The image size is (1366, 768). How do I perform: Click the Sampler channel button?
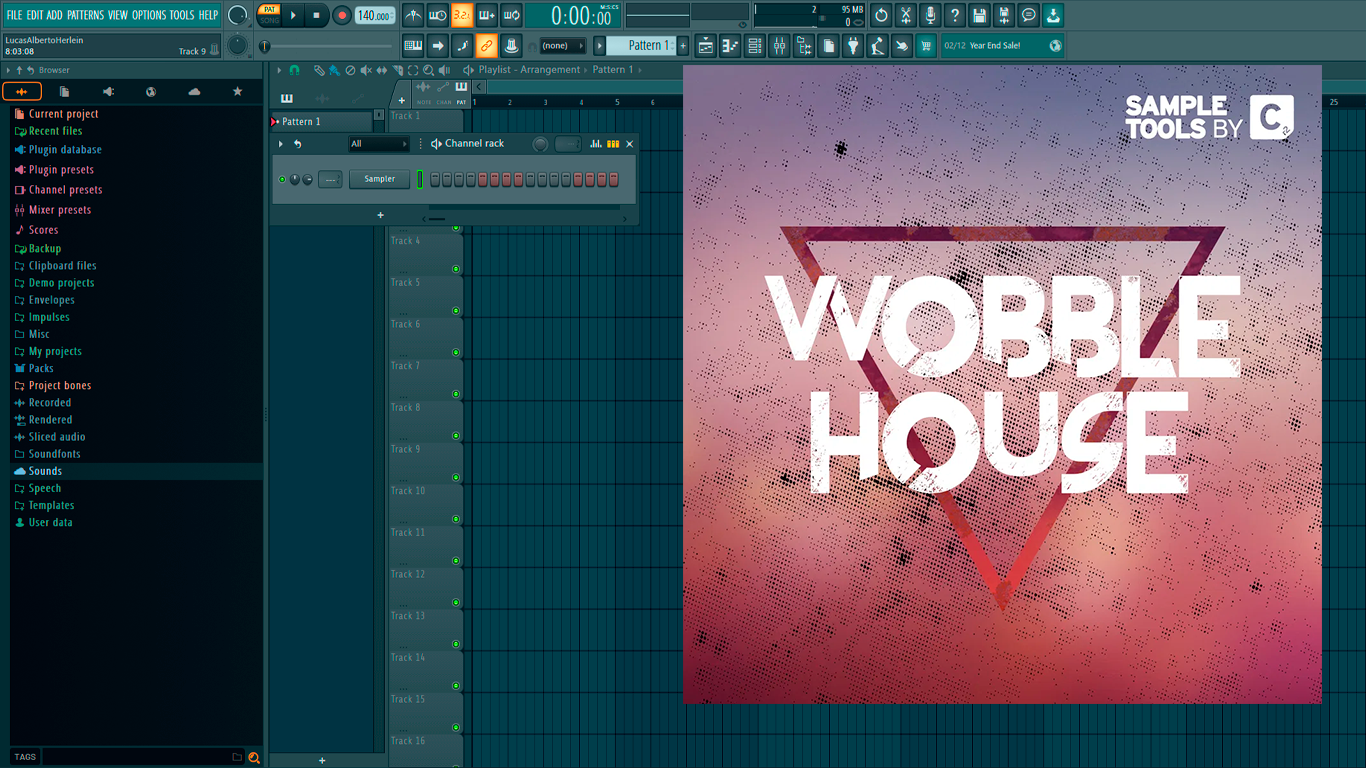(379, 179)
